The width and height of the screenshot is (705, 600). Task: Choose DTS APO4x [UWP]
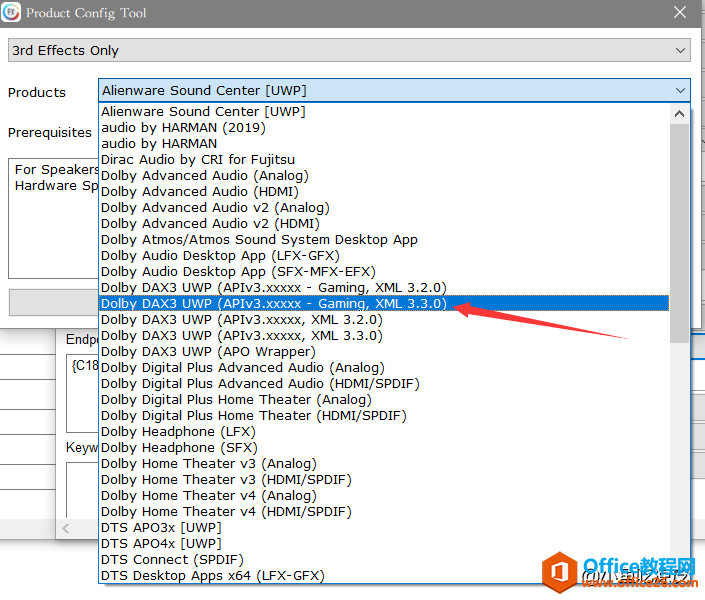click(x=384, y=544)
